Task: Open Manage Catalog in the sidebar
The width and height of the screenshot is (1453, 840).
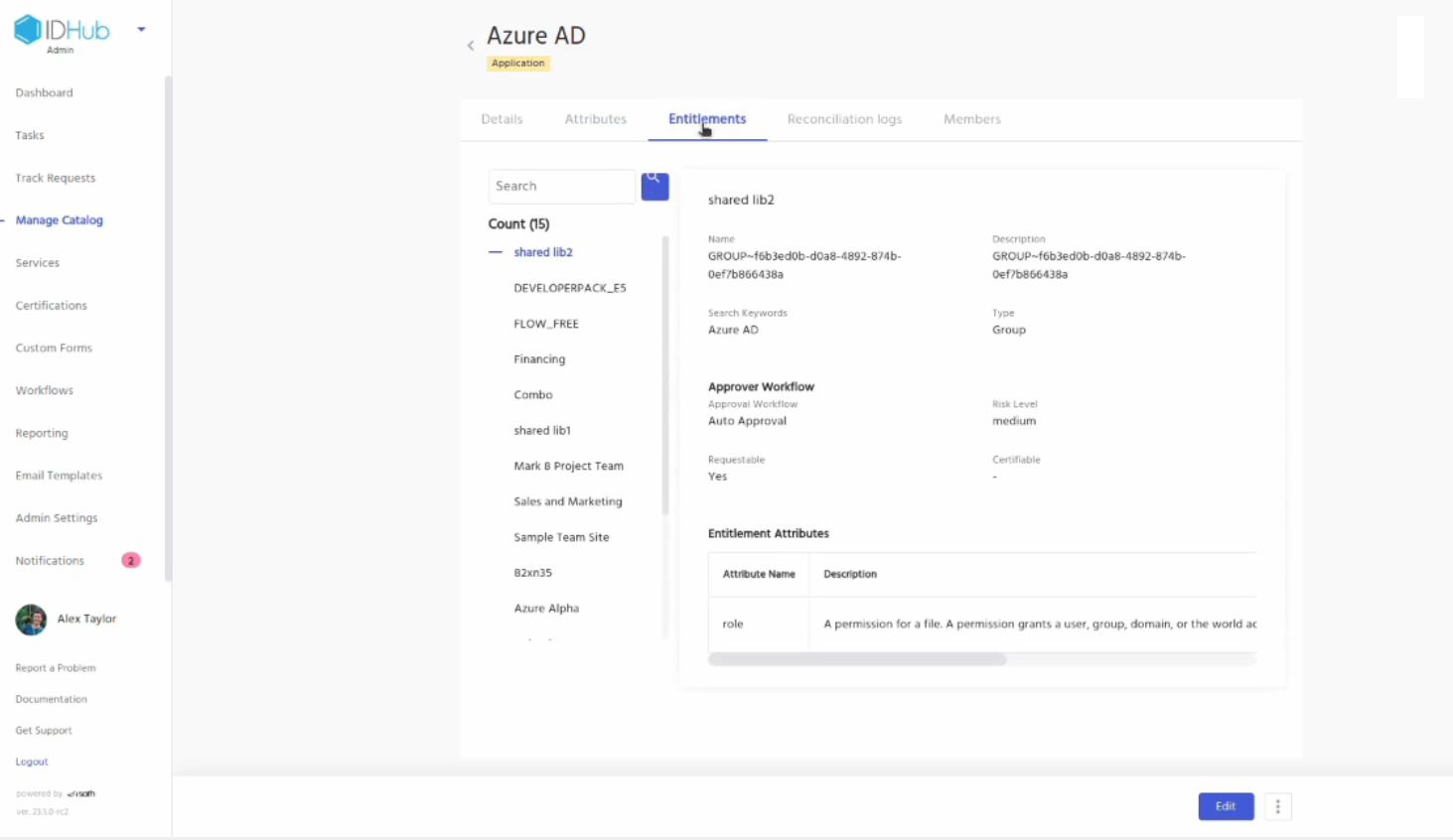Action: click(59, 220)
